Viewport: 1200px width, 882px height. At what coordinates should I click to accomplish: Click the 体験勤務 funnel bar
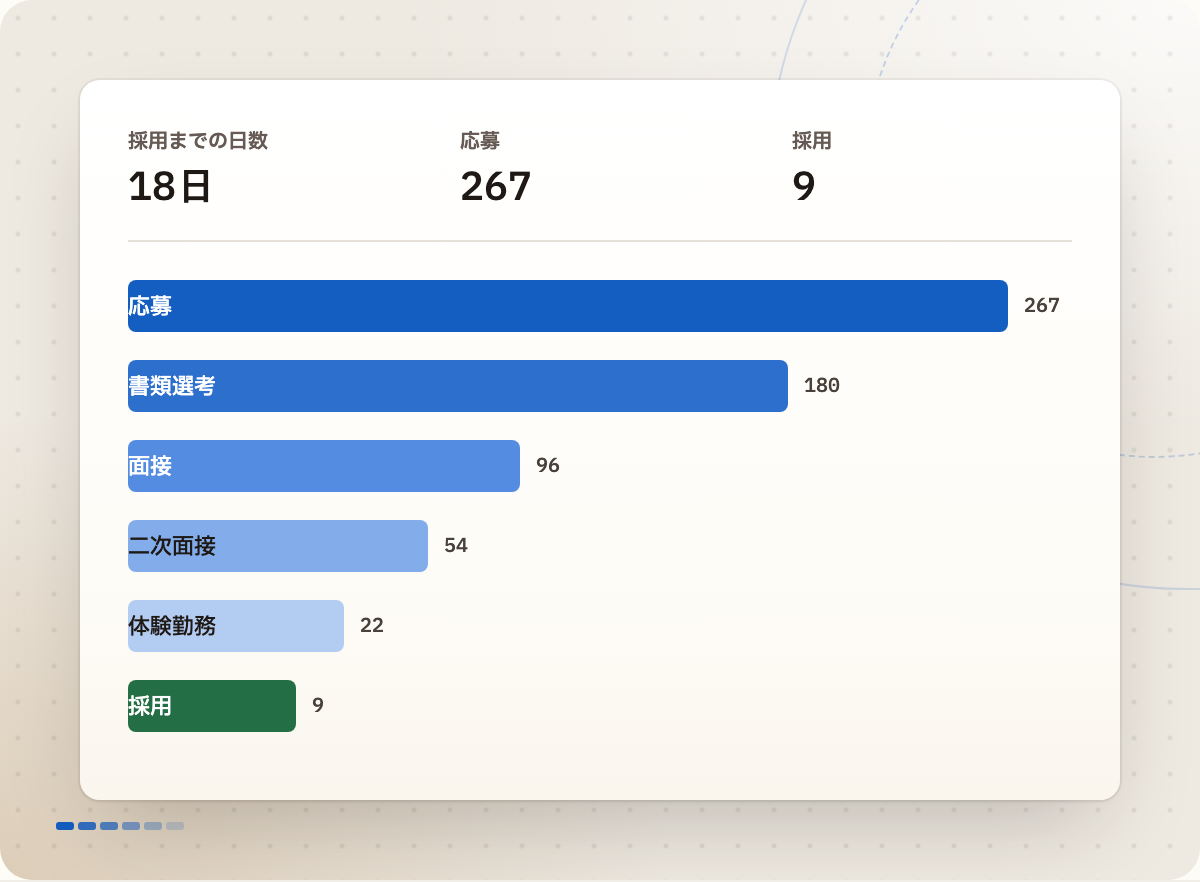point(236,626)
